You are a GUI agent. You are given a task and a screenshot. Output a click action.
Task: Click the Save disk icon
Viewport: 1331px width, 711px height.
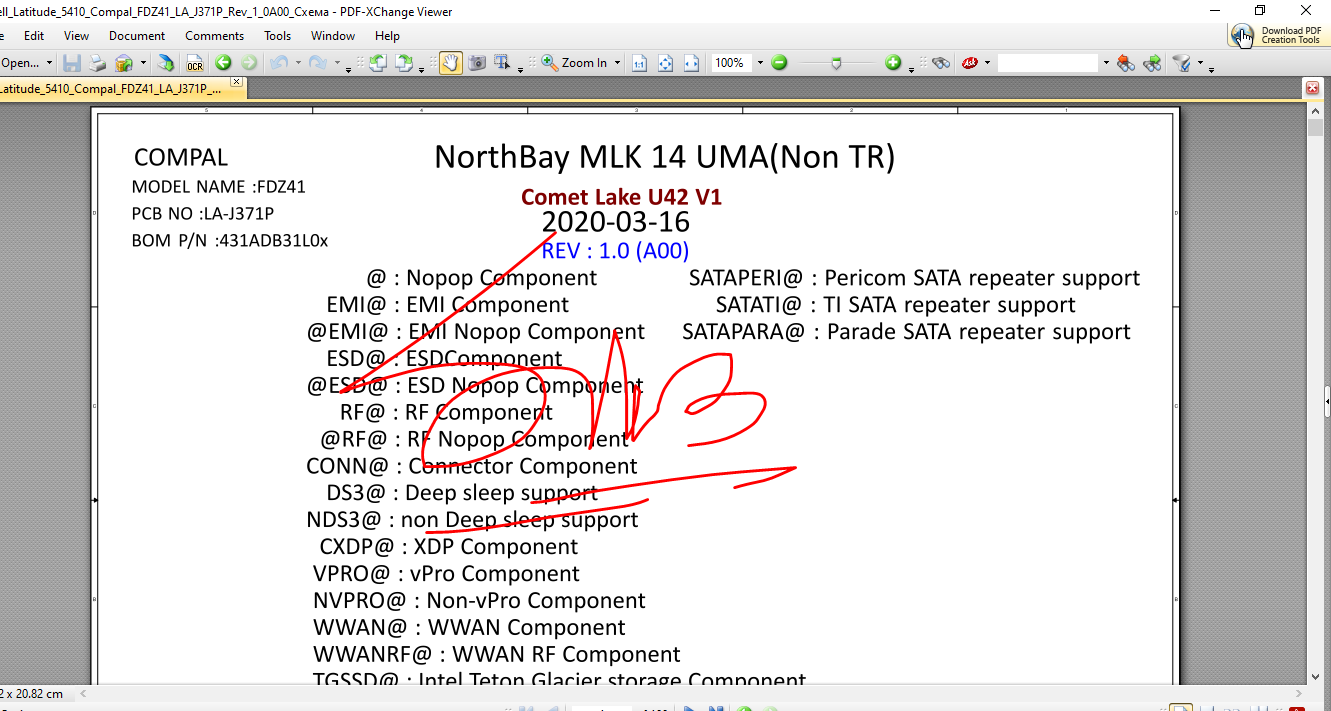tap(72, 63)
